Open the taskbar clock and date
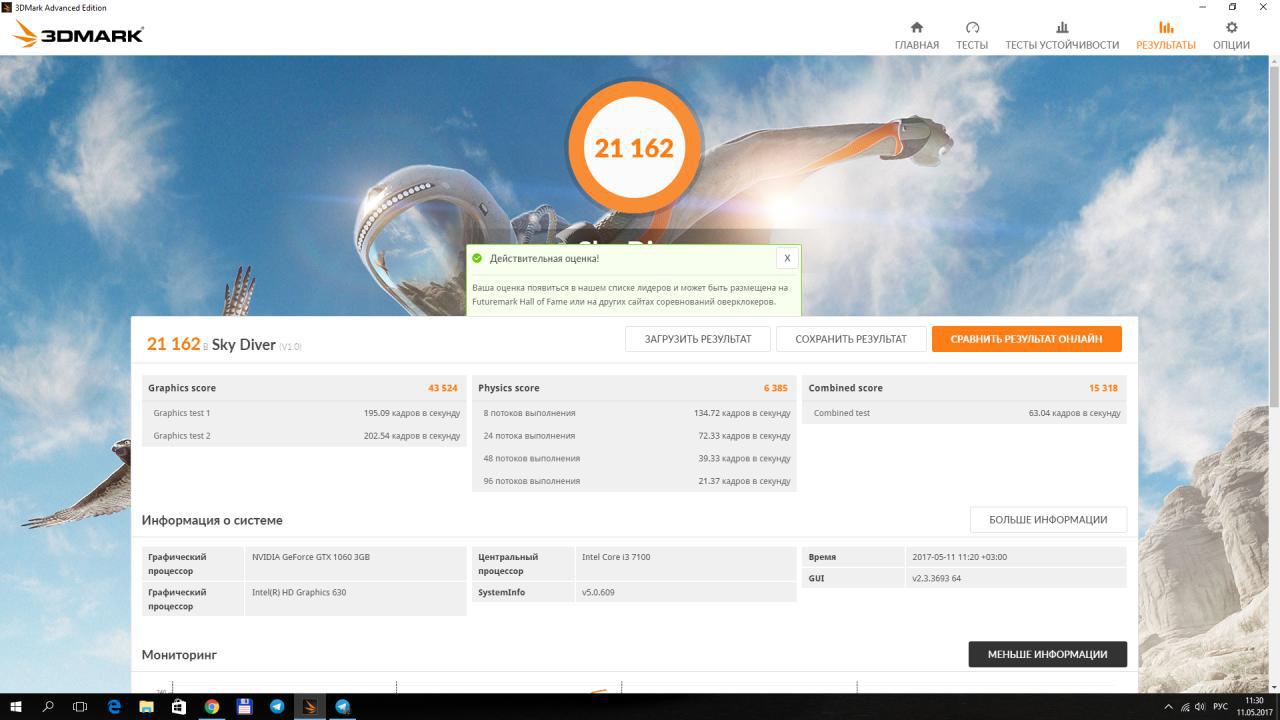 1254,707
